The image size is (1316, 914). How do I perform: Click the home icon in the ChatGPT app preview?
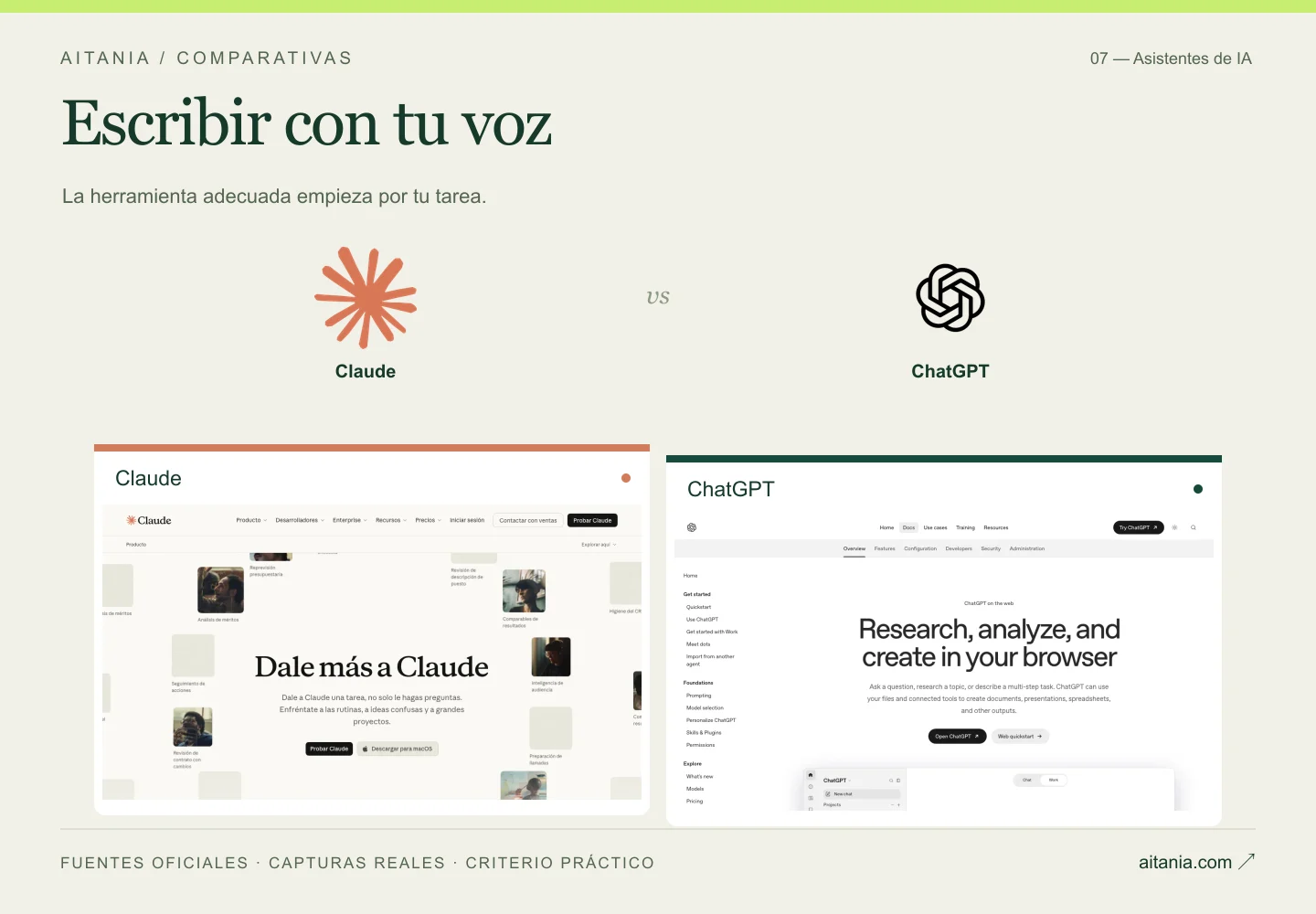pyautogui.click(x=811, y=775)
